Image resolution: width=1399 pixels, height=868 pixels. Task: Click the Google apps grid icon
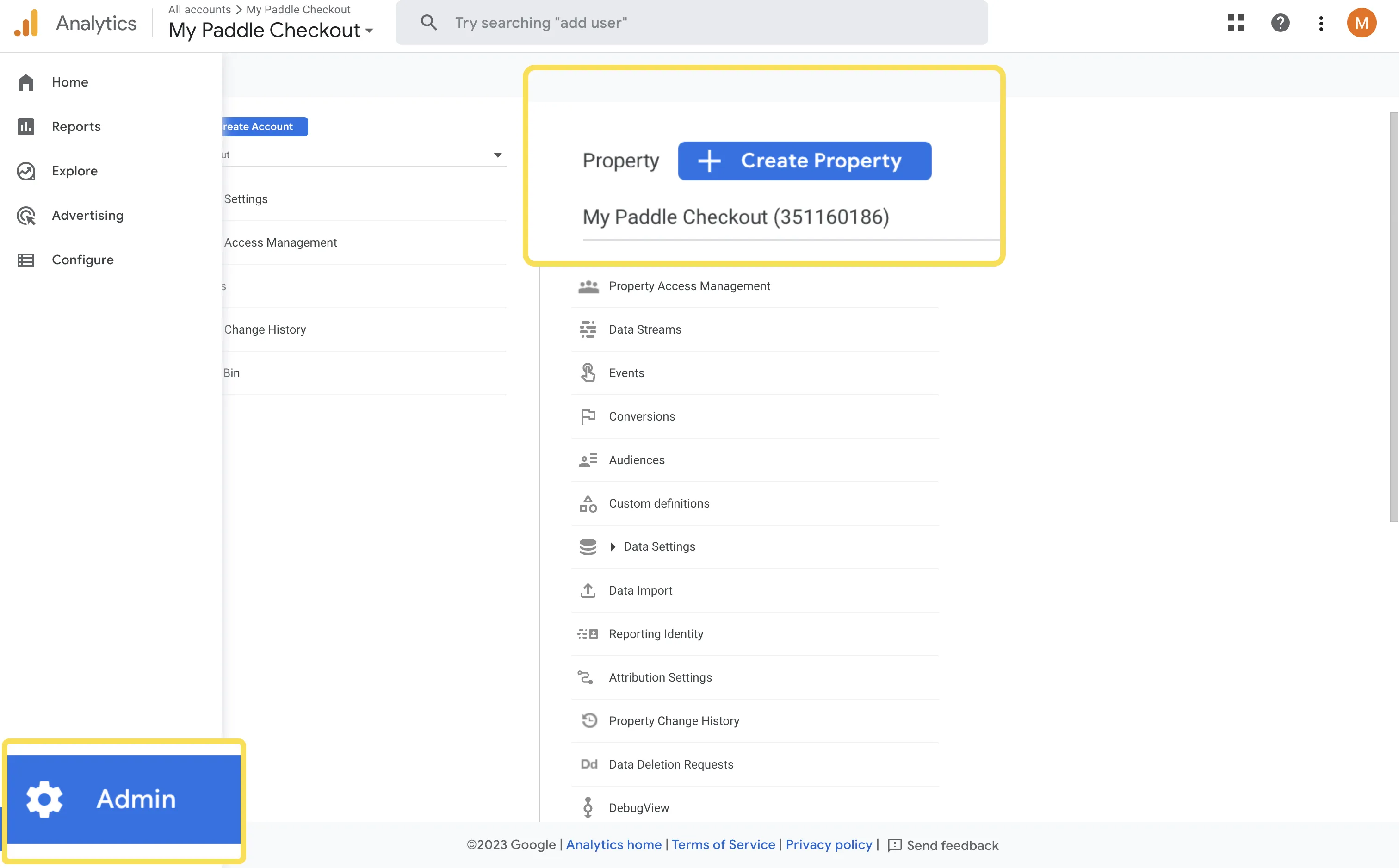click(1236, 22)
